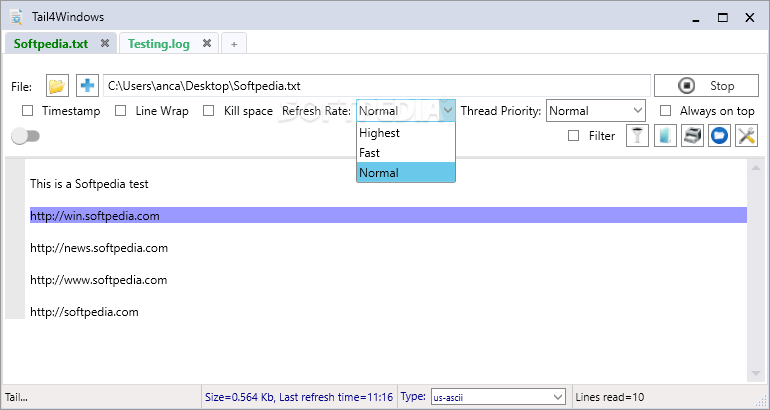The height and width of the screenshot is (410, 770).
Task: Check the Always on top option
Action: click(665, 111)
